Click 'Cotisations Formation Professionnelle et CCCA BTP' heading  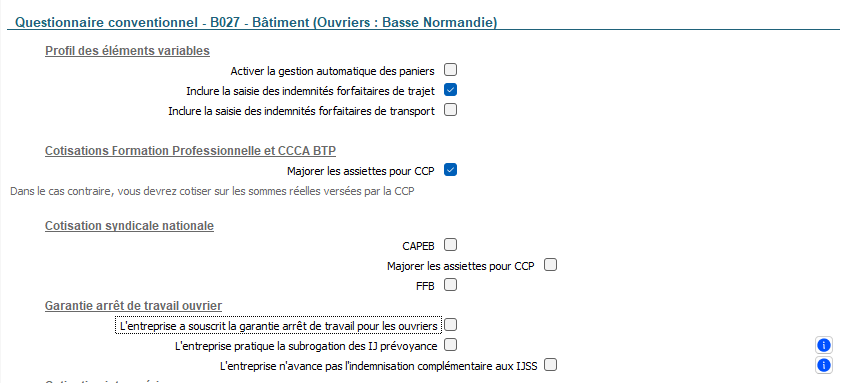click(x=190, y=151)
